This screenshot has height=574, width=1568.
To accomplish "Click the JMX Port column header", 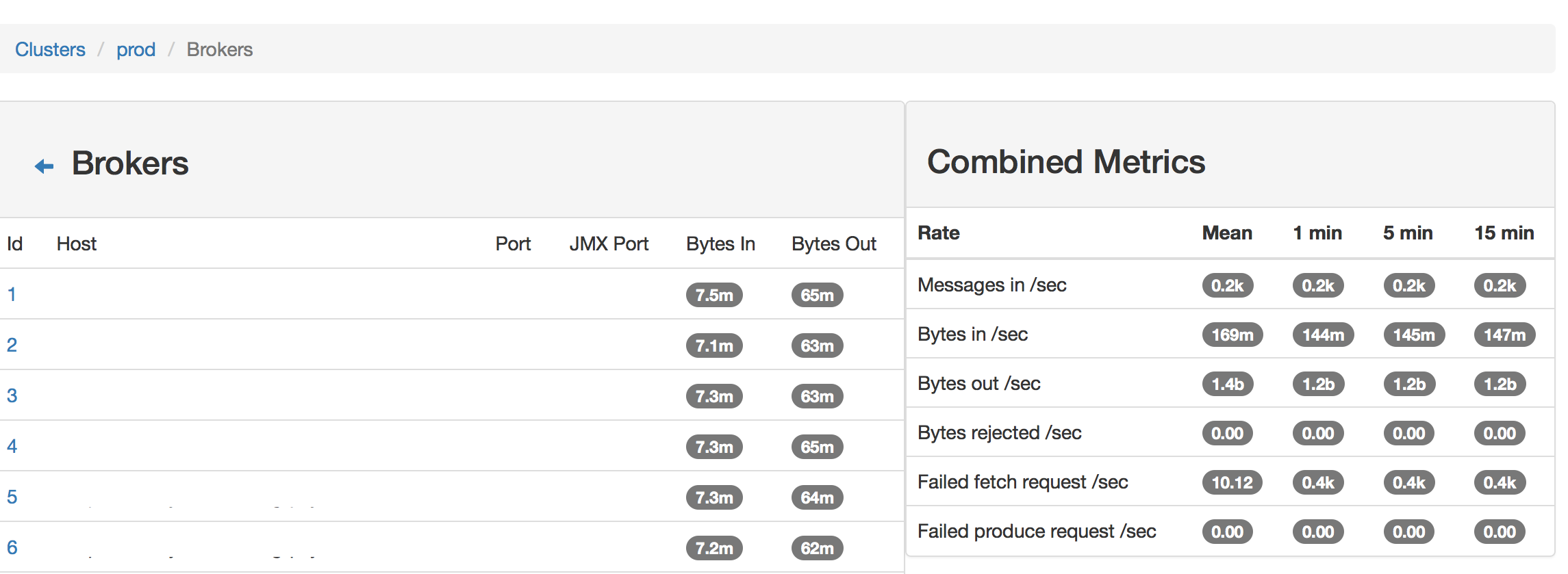I will tap(609, 244).
